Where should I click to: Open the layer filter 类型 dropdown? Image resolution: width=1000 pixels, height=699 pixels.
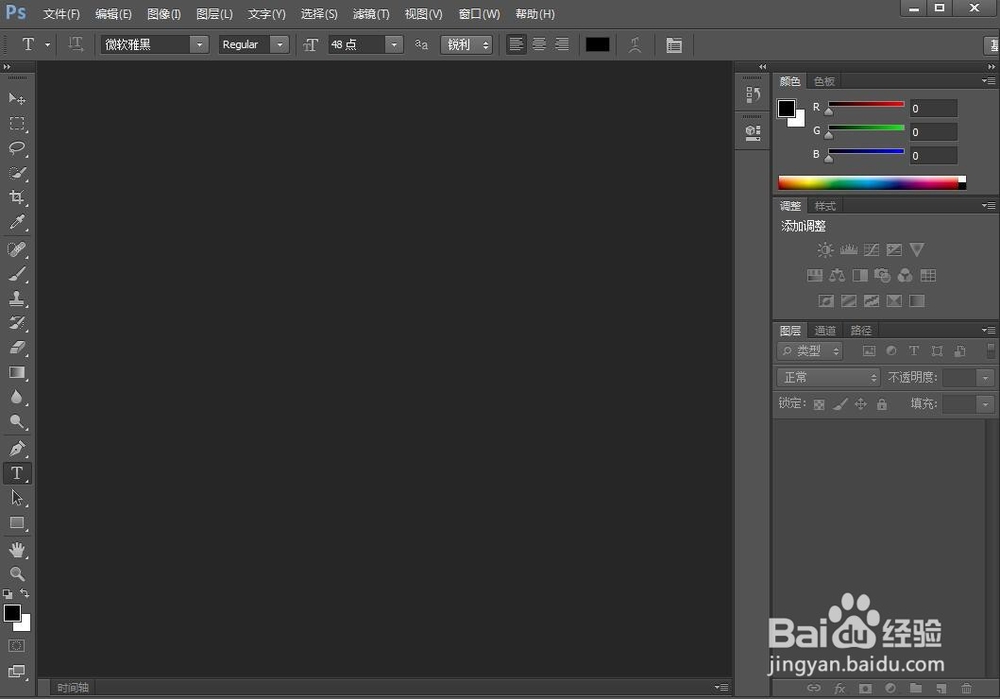click(x=810, y=351)
